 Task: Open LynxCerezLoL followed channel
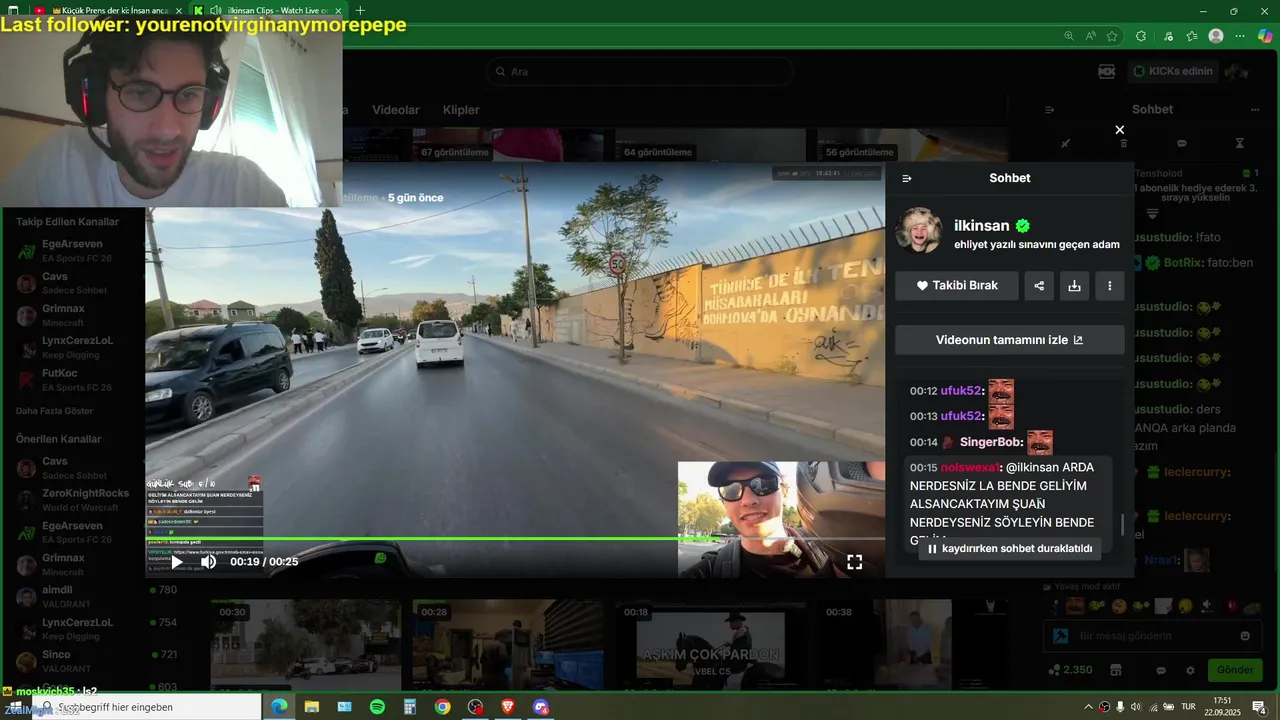[x=73, y=346]
